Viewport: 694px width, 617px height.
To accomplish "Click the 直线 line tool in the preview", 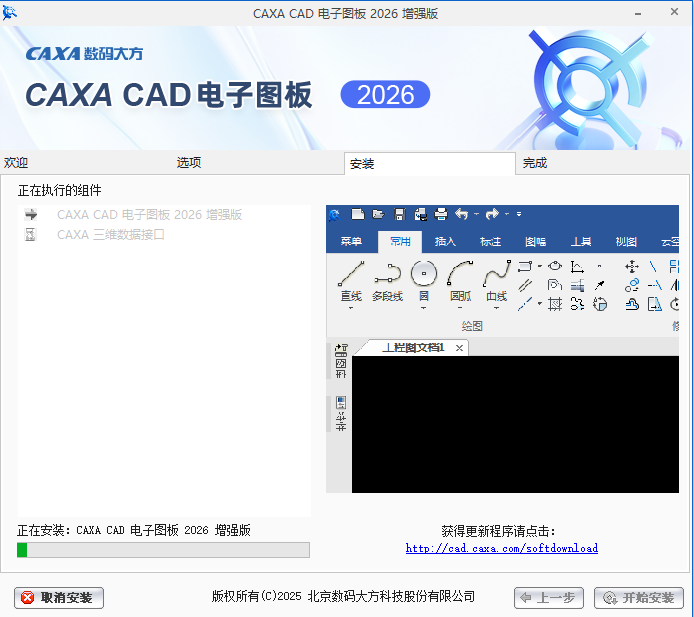I will [351, 280].
